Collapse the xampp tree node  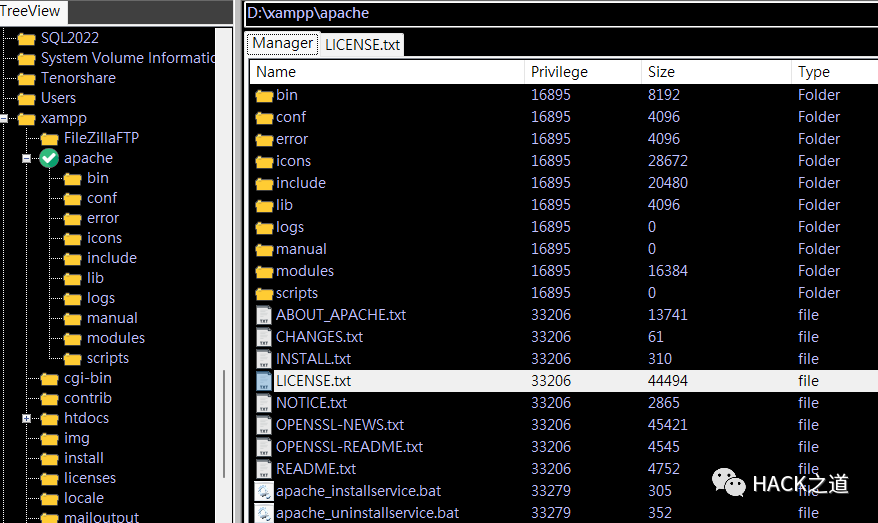[3, 118]
